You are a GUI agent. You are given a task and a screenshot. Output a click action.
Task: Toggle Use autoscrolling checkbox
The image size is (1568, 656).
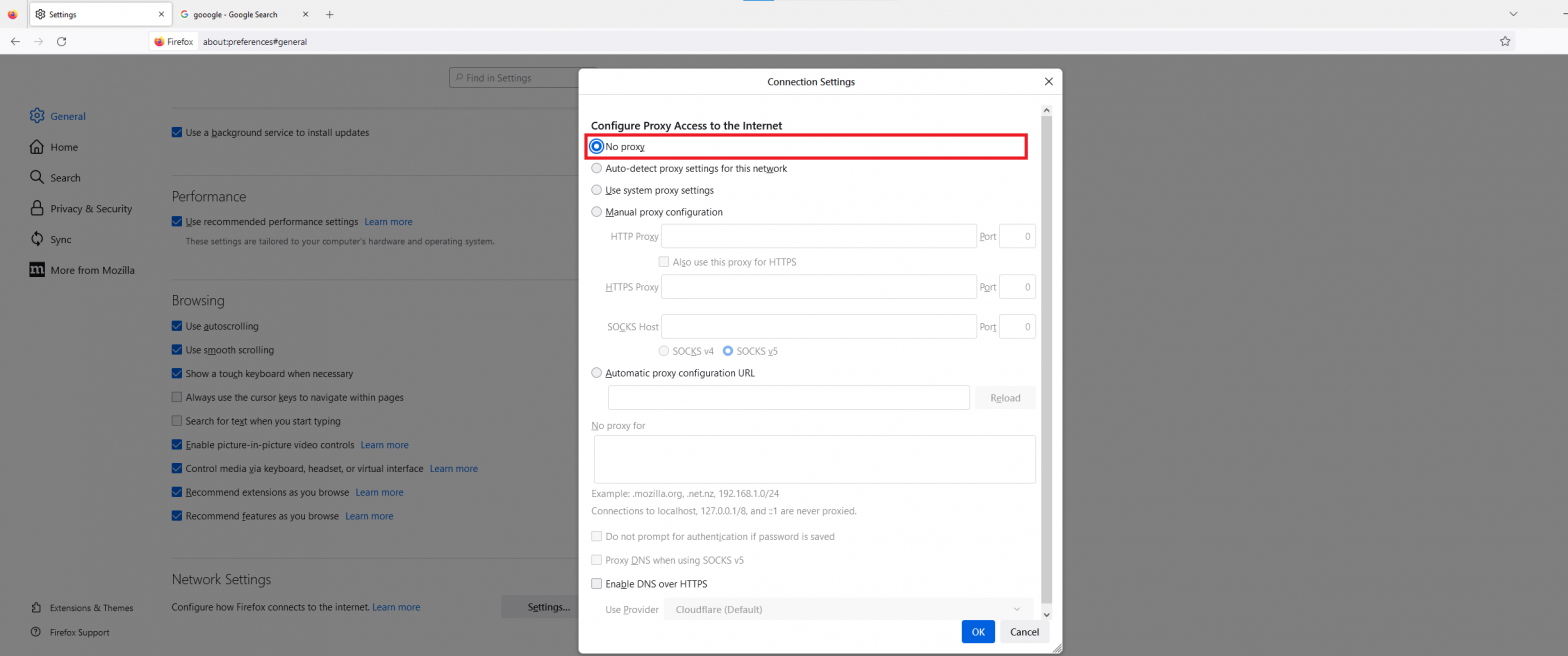[x=177, y=326]
